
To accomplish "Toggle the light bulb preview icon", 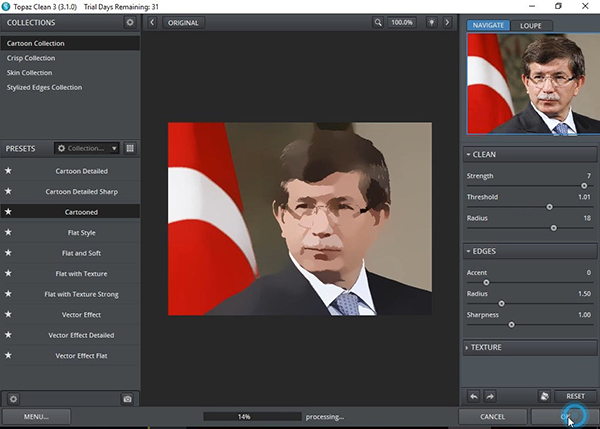I will click(x=432, y=23).
